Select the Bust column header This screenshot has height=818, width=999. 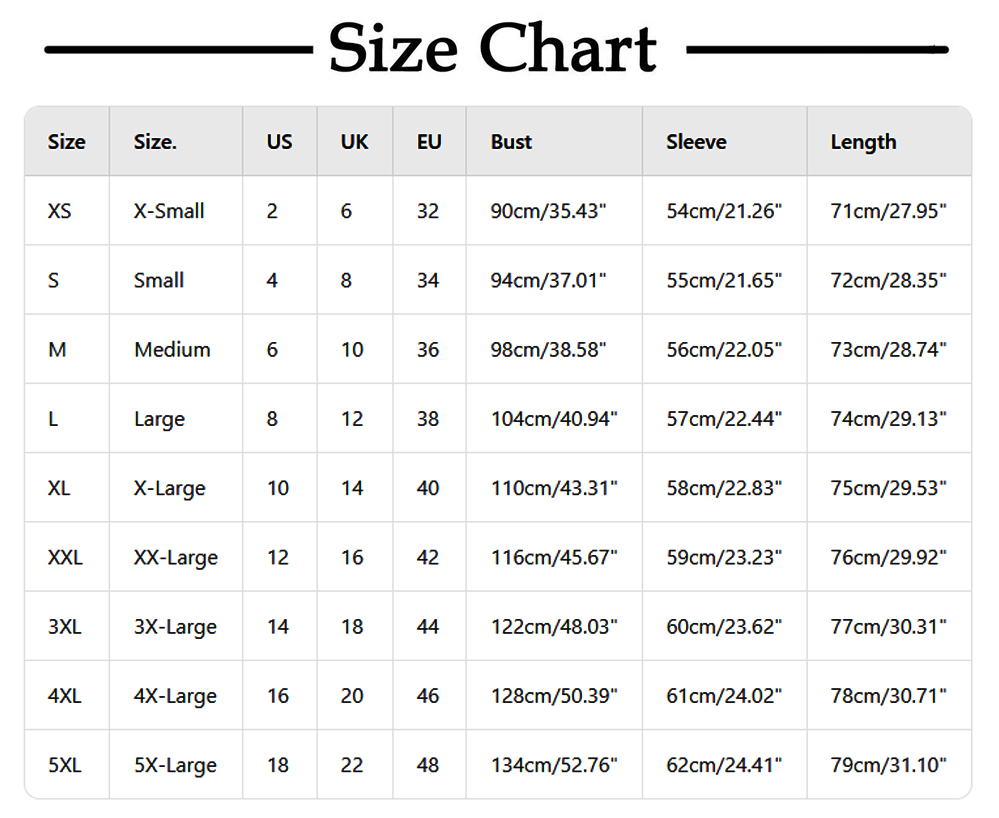click(511, 141)
